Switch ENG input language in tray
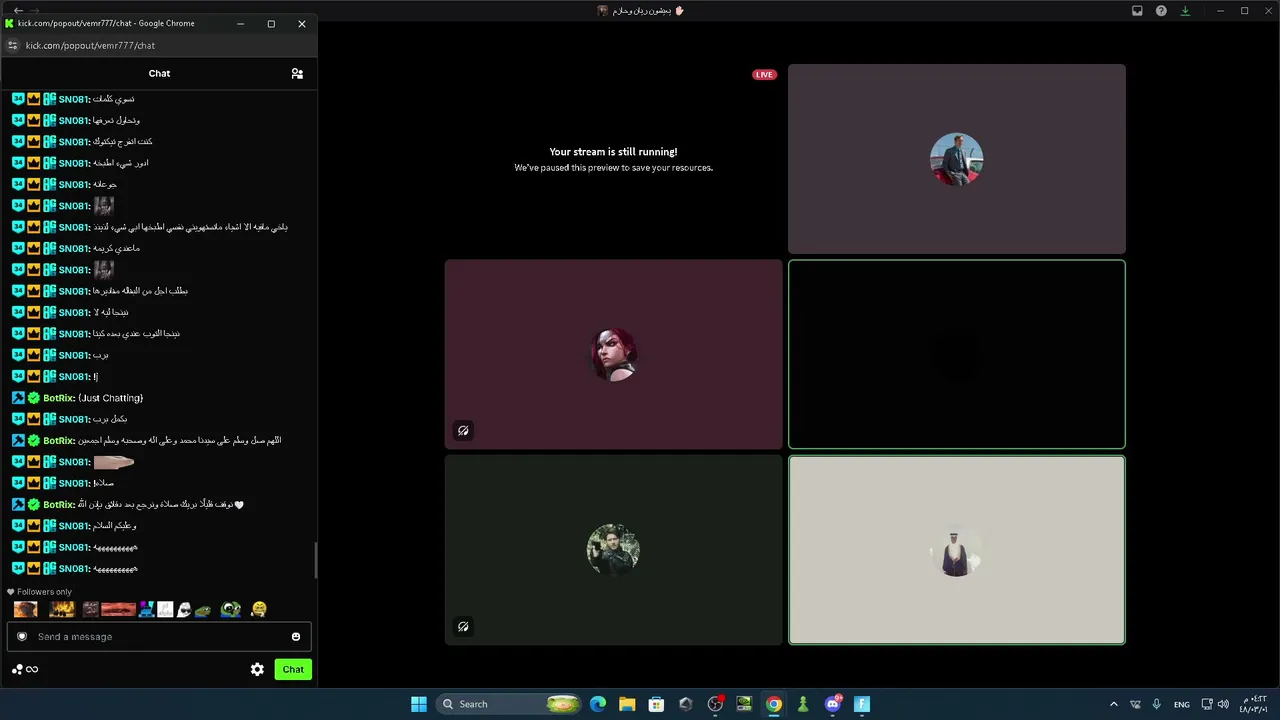This screenshot has width=1280, height=720. click(1182, 704)
